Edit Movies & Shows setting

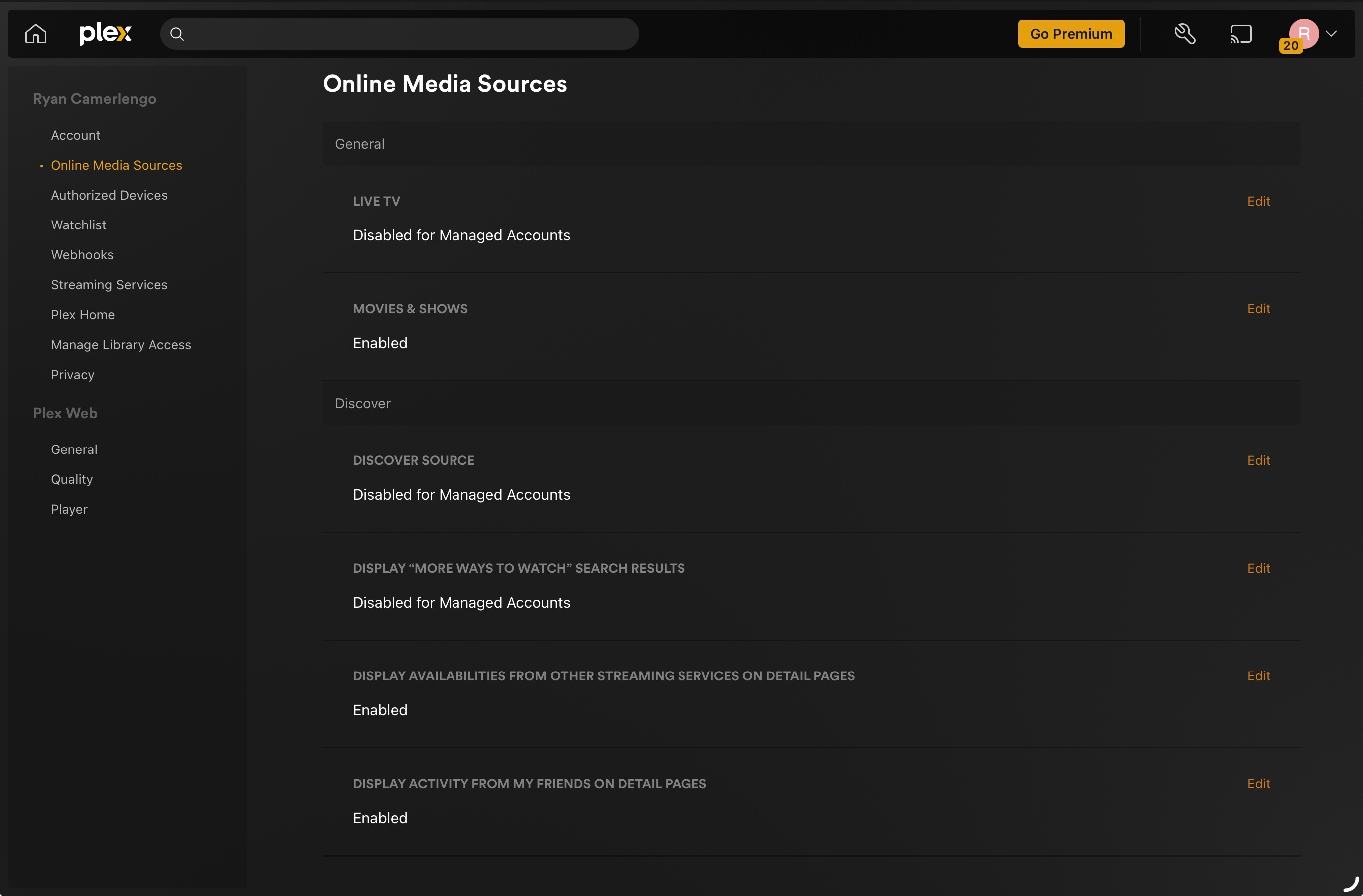click(1258, 309)
